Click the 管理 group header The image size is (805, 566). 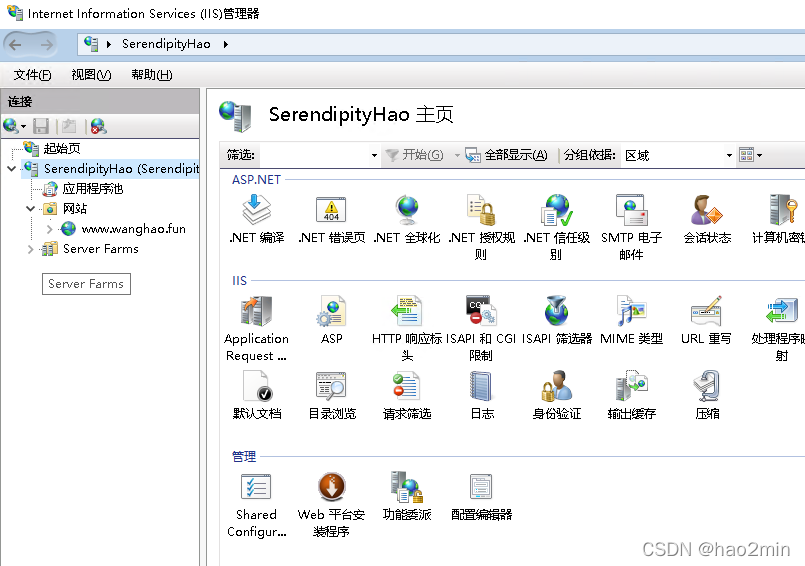point(244,456)
